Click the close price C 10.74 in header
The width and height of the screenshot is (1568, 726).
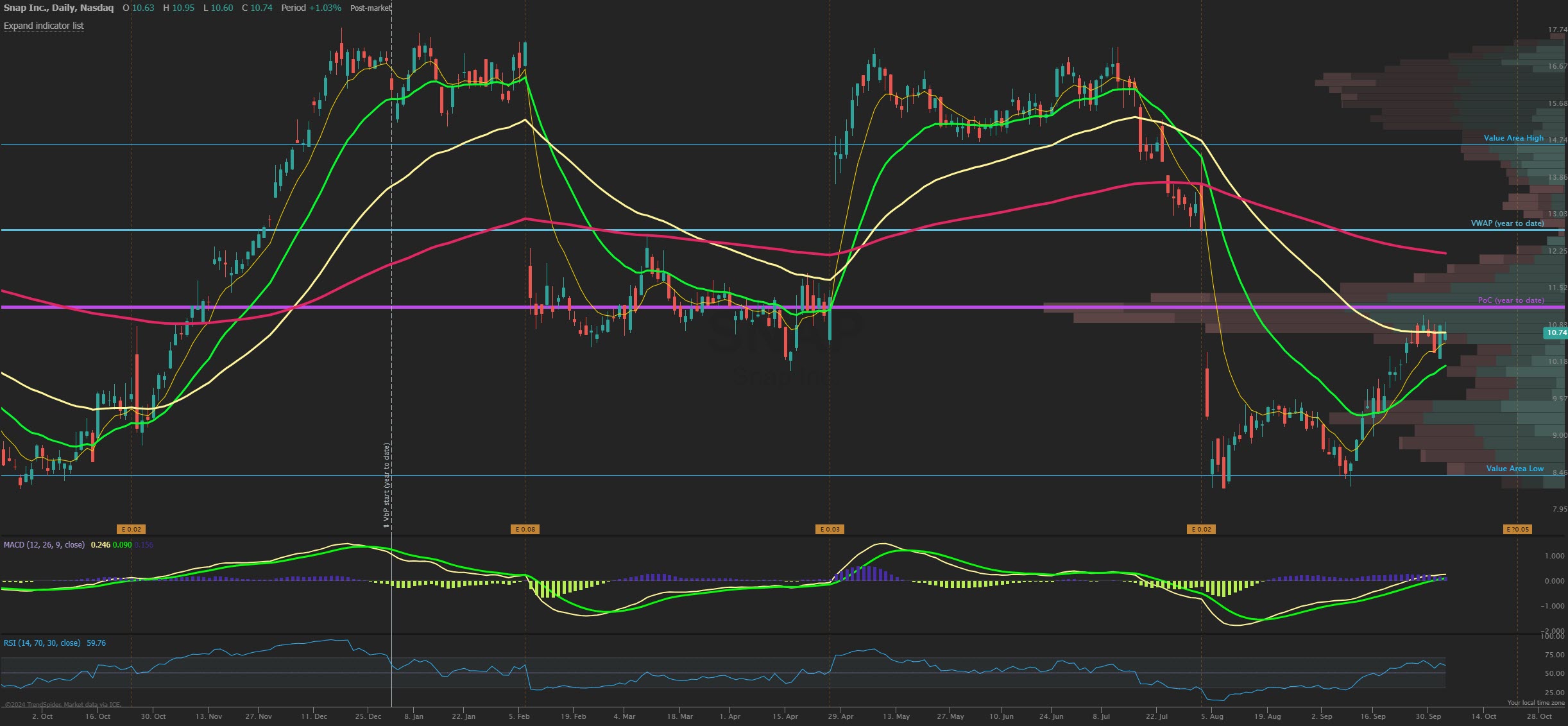[257, 8]
